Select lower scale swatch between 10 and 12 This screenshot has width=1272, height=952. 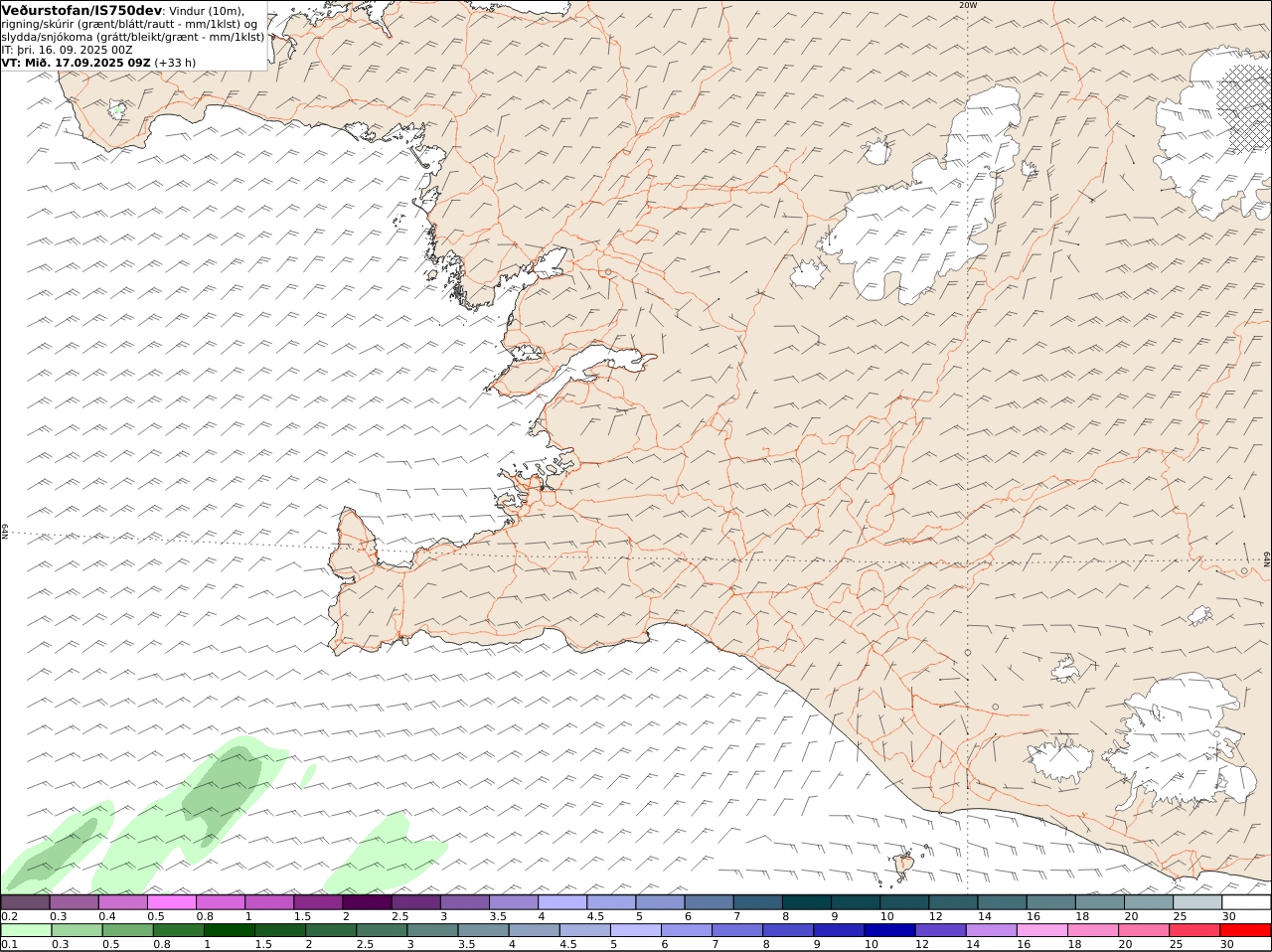pyautogui.click(x=888, y=930)
